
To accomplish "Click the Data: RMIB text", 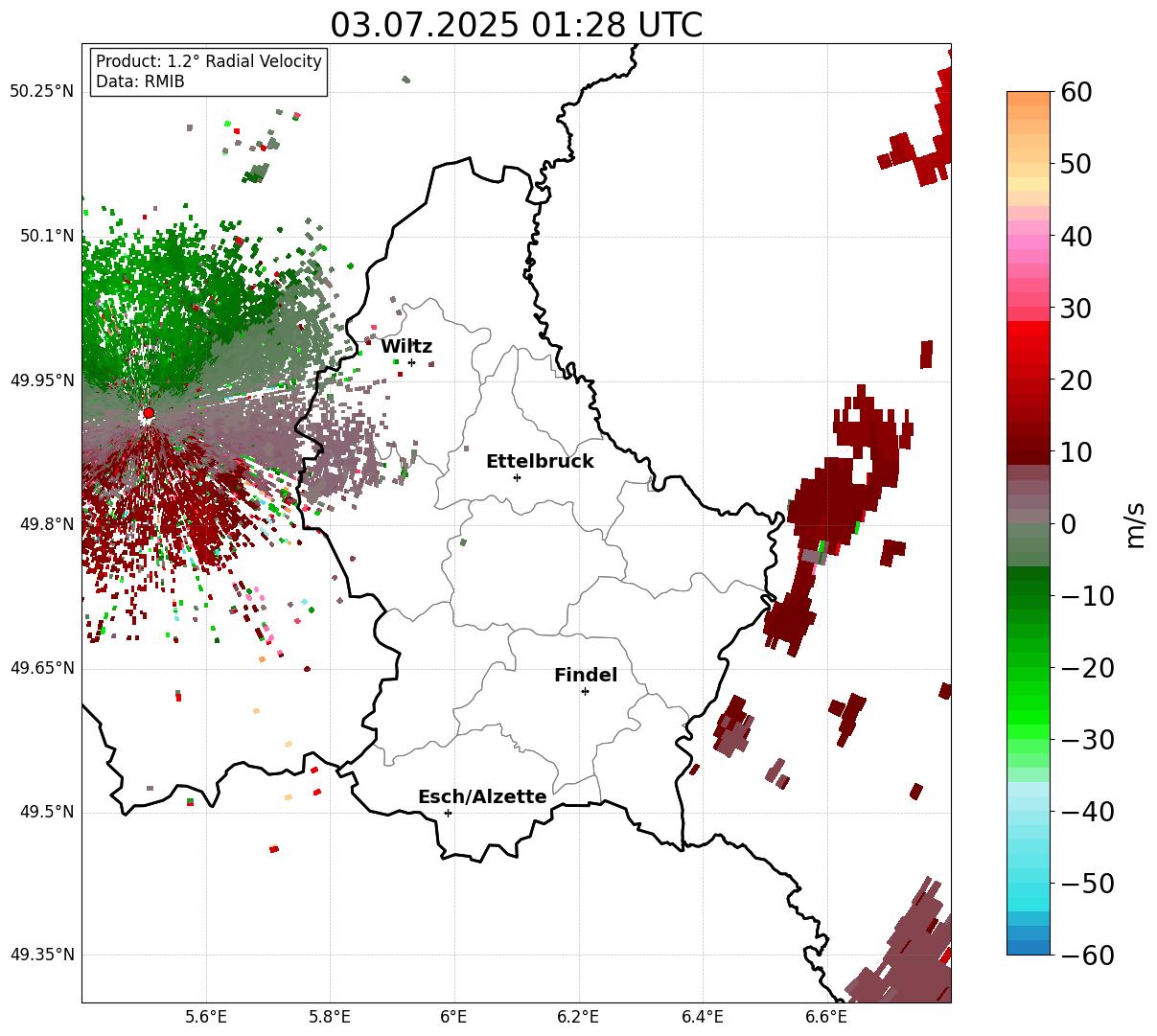I will click(140, 82).
